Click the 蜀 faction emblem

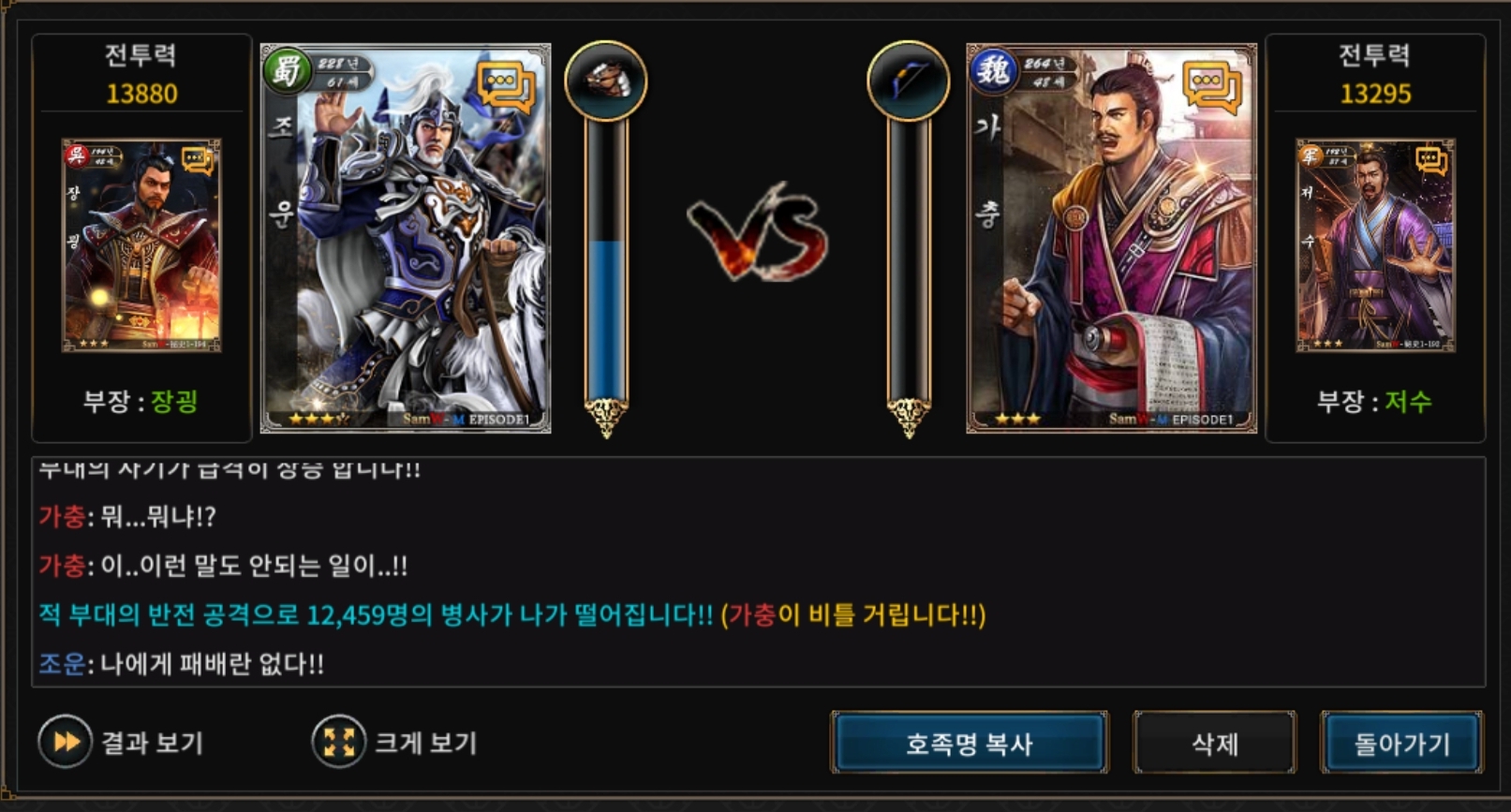[287, 71]
